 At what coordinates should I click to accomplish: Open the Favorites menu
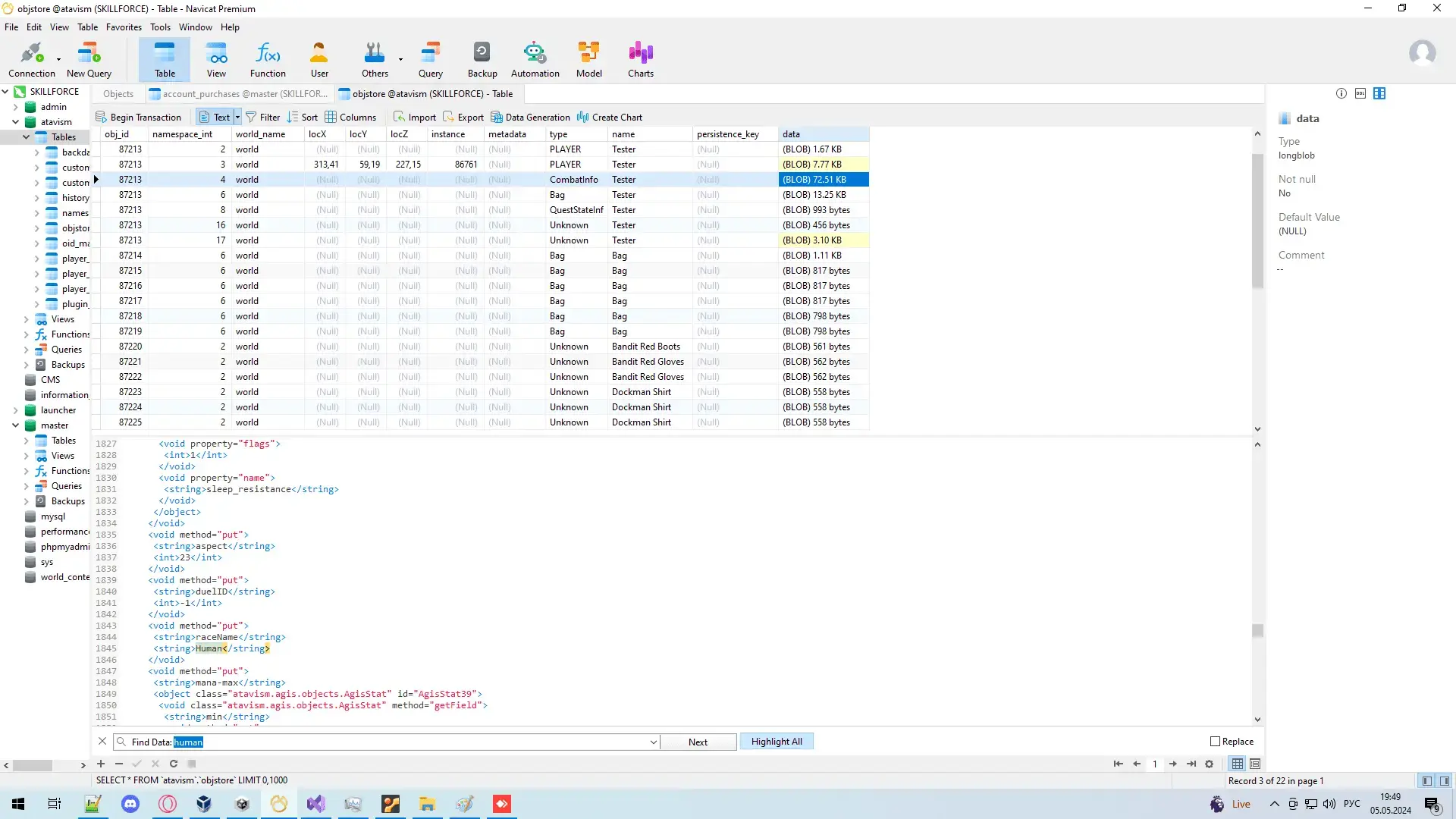(x=124, y=27)
